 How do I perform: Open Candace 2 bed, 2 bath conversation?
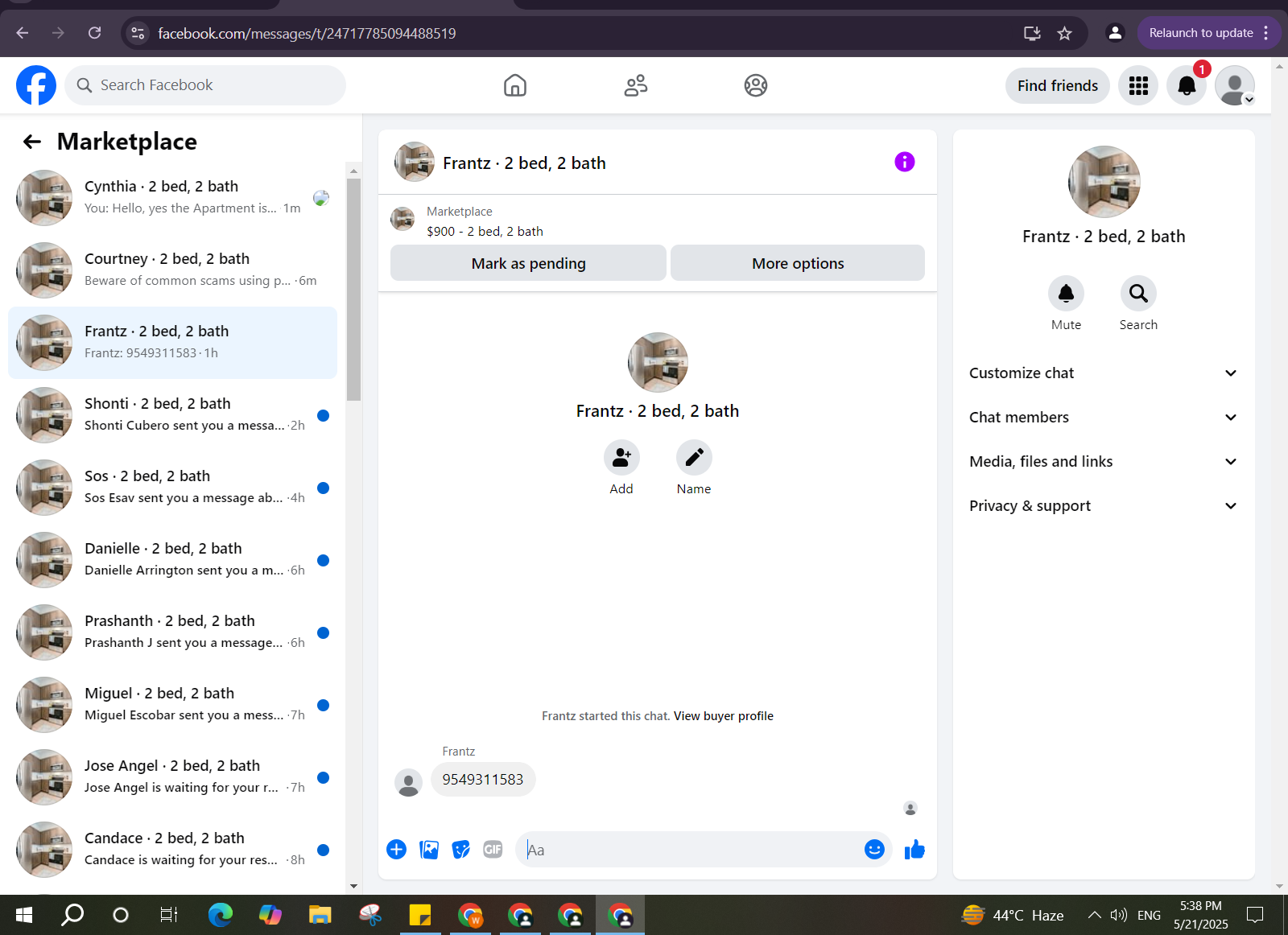[x=172, y=850]
